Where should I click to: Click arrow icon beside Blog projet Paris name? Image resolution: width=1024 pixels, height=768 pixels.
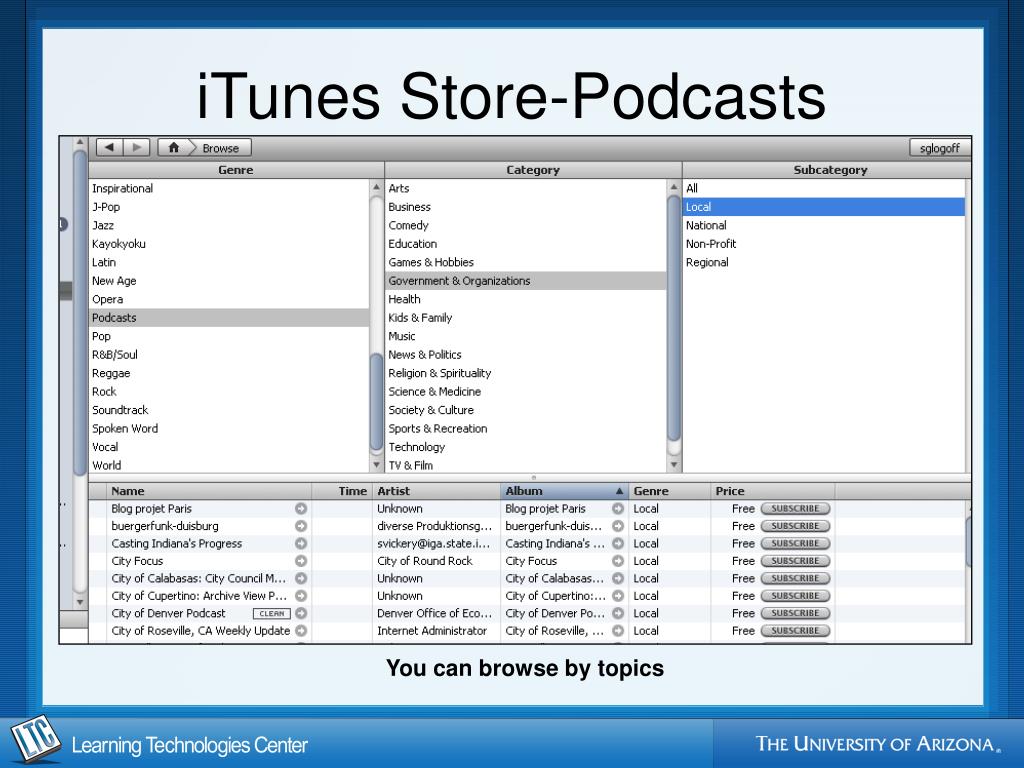[301, 509]
